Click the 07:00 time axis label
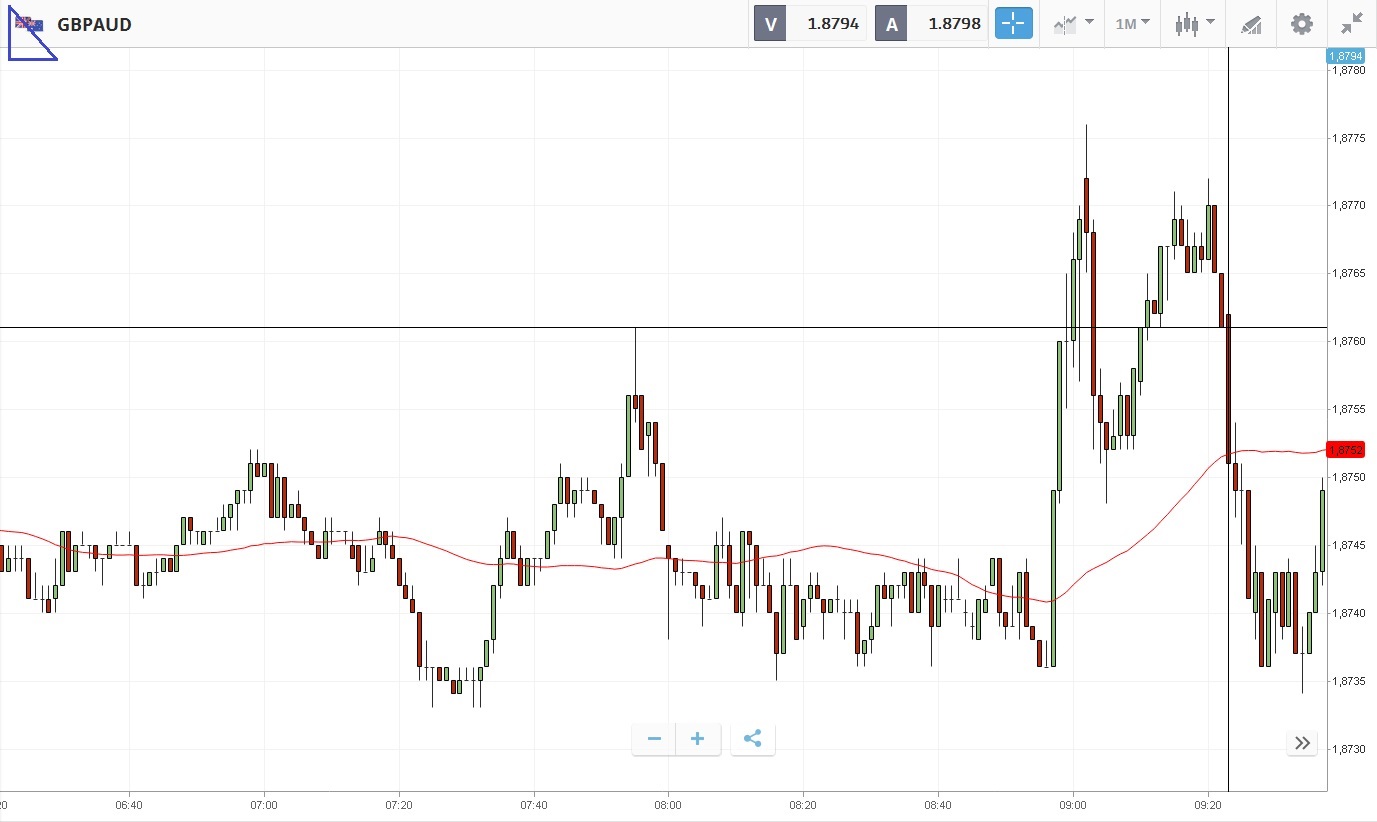Viewport: 1377px width, 822px height. (x=264, y=804)
